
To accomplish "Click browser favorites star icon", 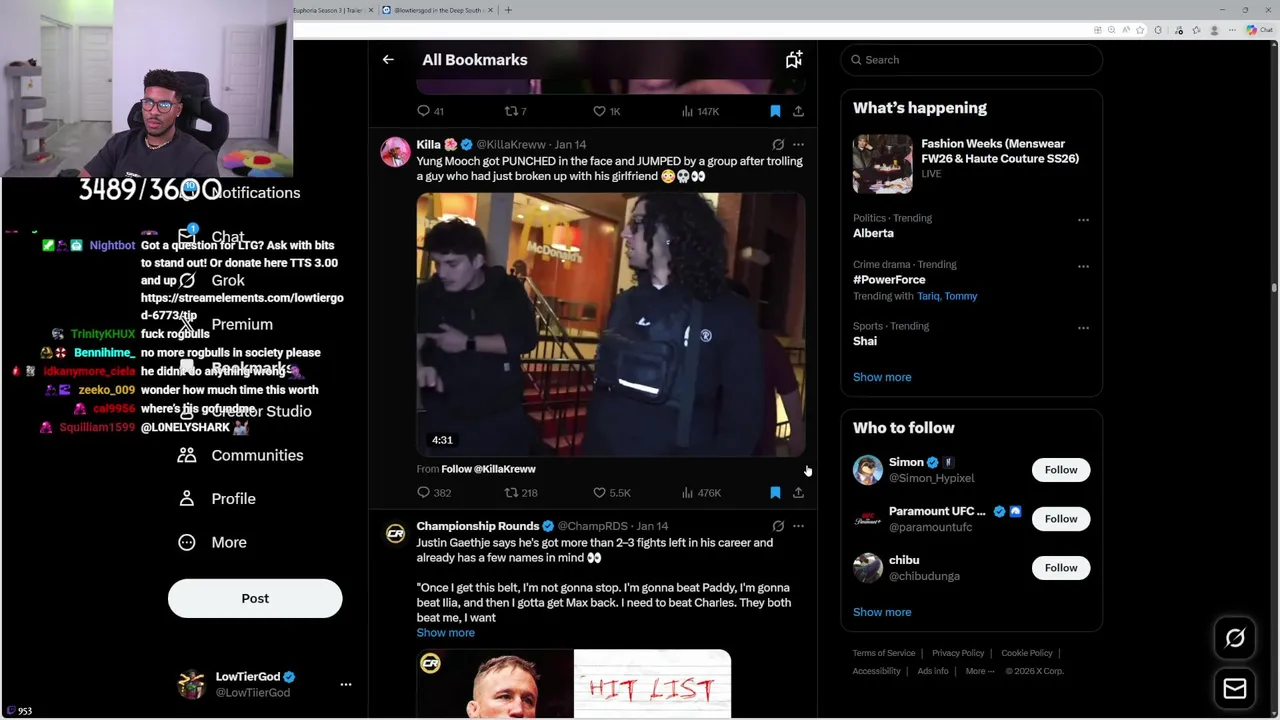I will point(1140,30).
